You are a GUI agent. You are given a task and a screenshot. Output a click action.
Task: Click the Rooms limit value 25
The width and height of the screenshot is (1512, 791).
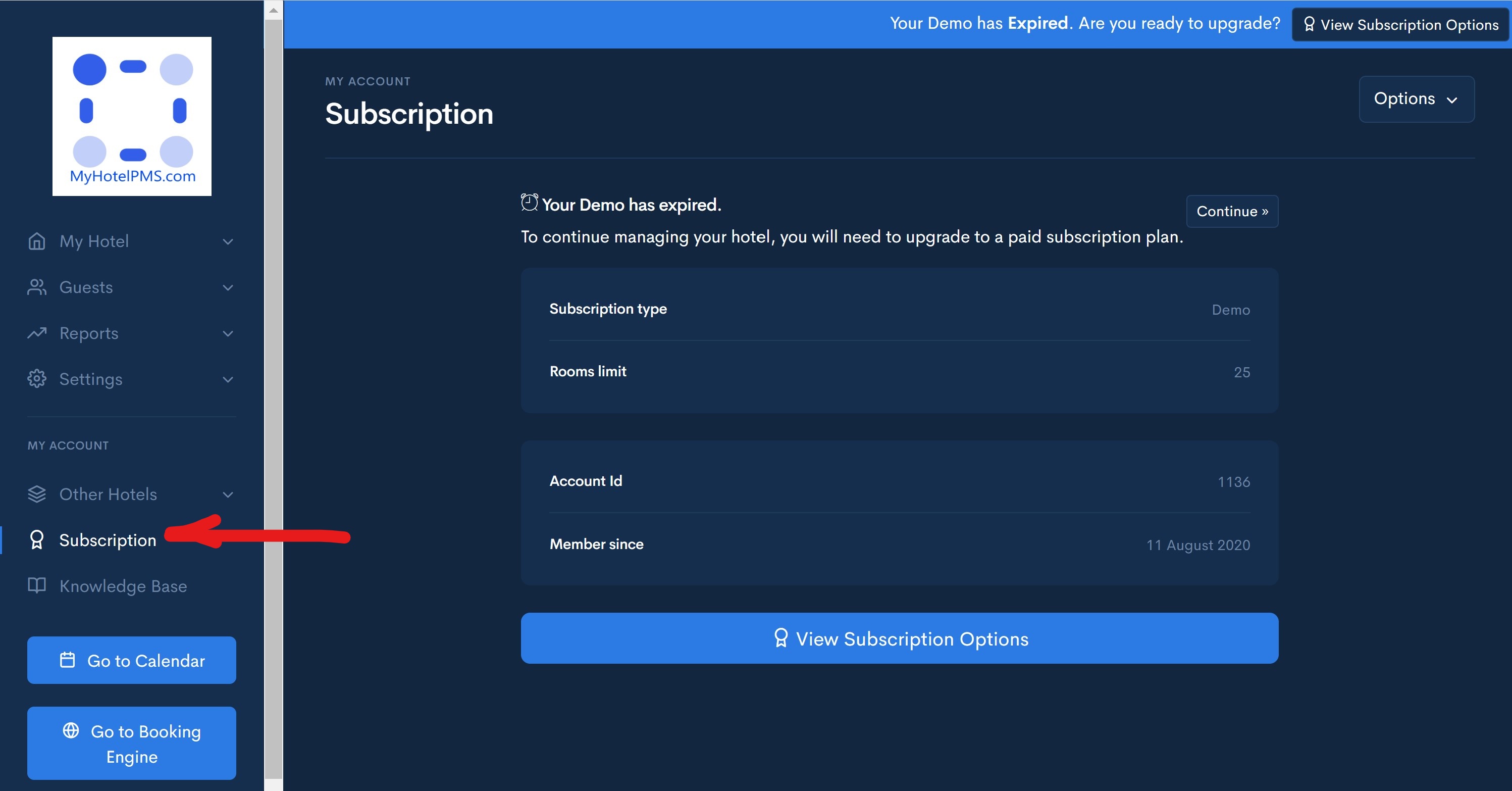tap(1241, 372)
